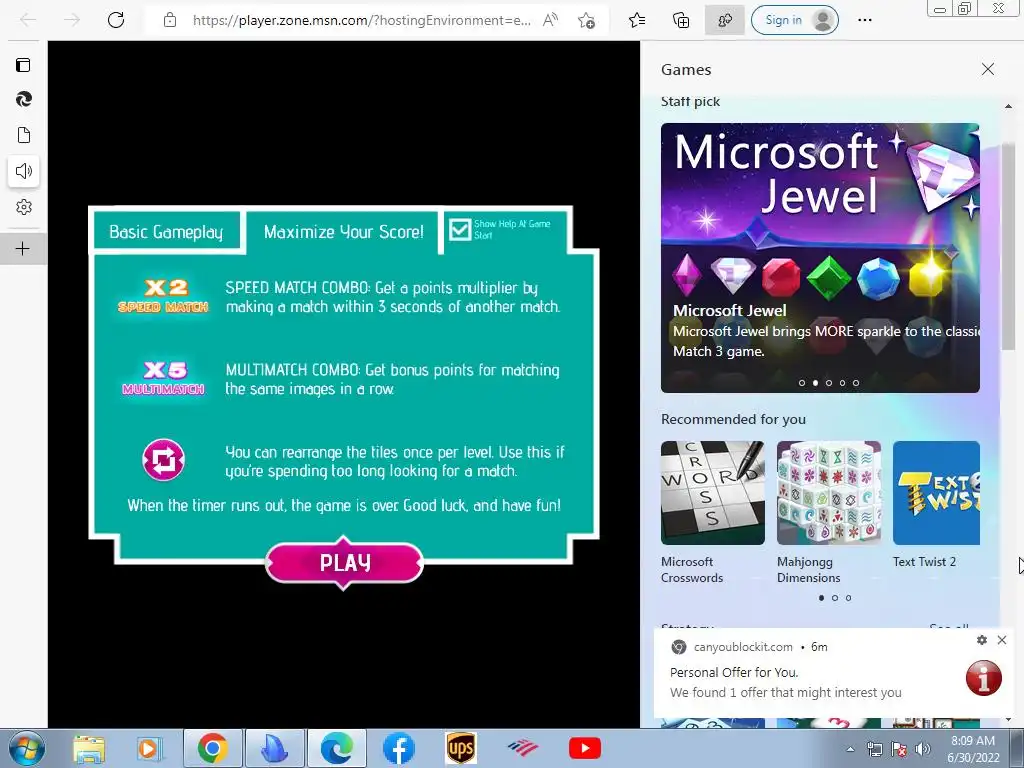Open the browser Settings and more menu
The image size is (1024, 768).
865,20
